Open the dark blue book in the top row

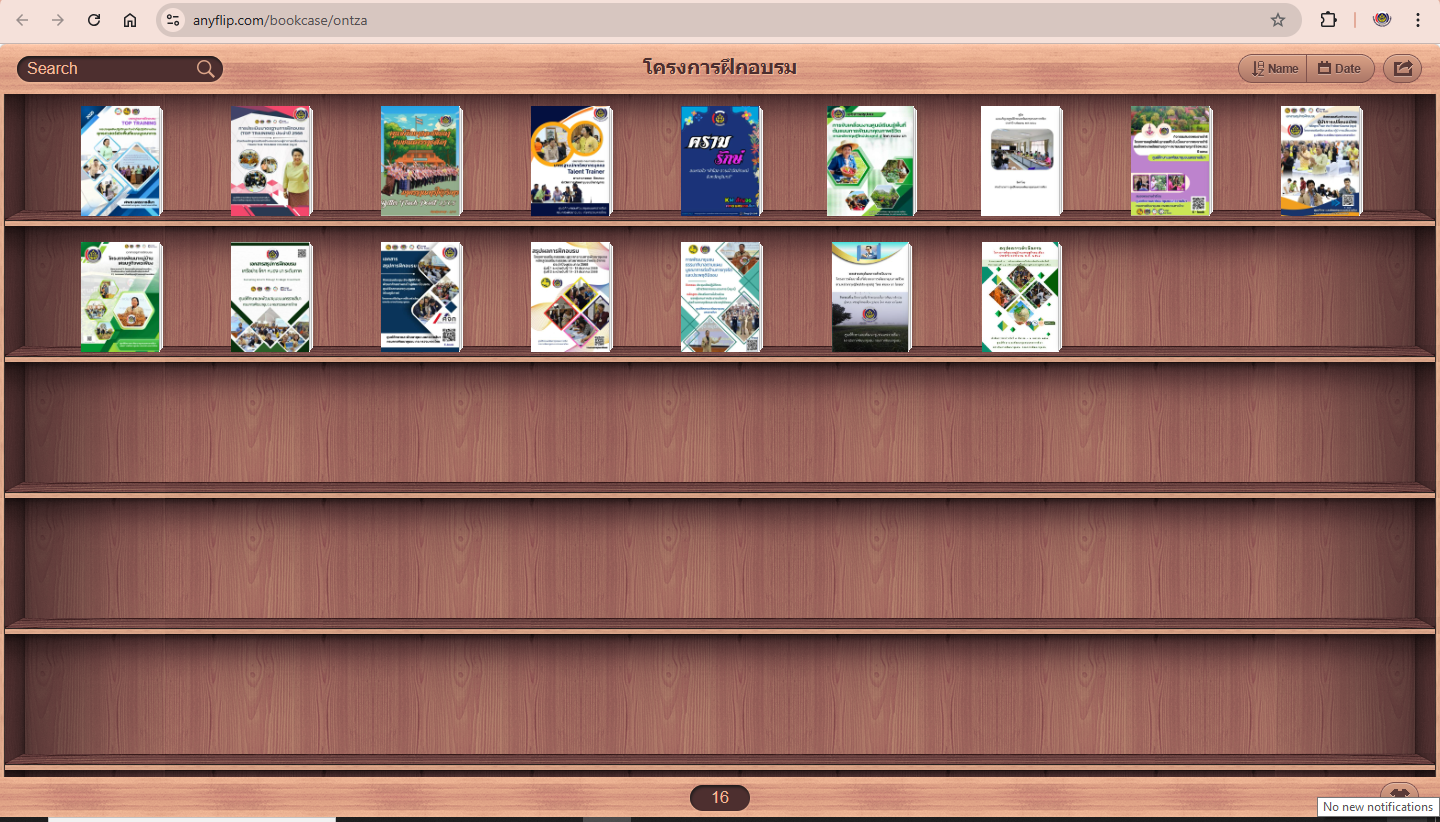pyautogui.click(x=721, y=161)
